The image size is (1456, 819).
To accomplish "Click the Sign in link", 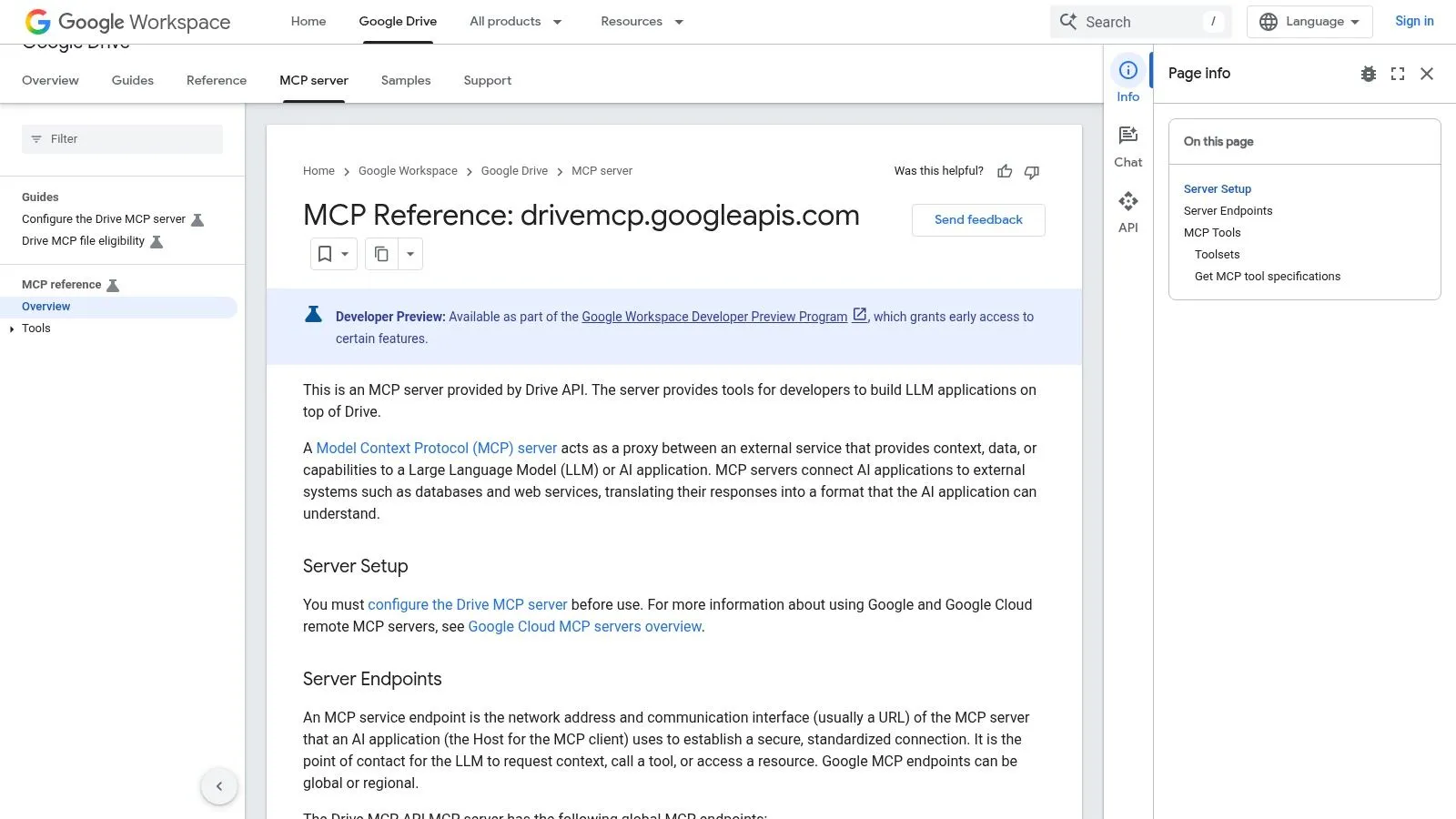I will [1414, 21].
